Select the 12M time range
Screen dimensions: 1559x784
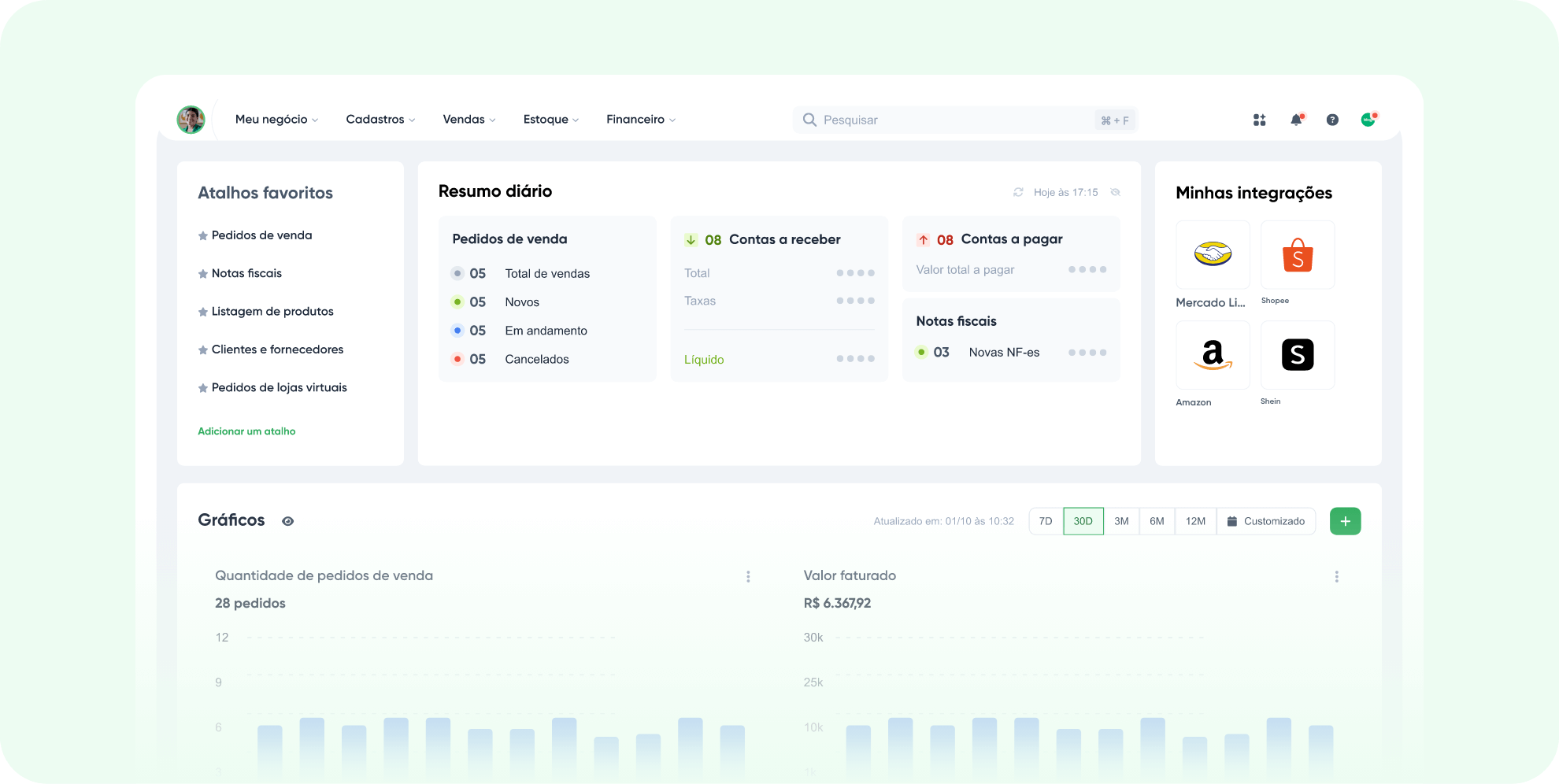click(1195, 521)
